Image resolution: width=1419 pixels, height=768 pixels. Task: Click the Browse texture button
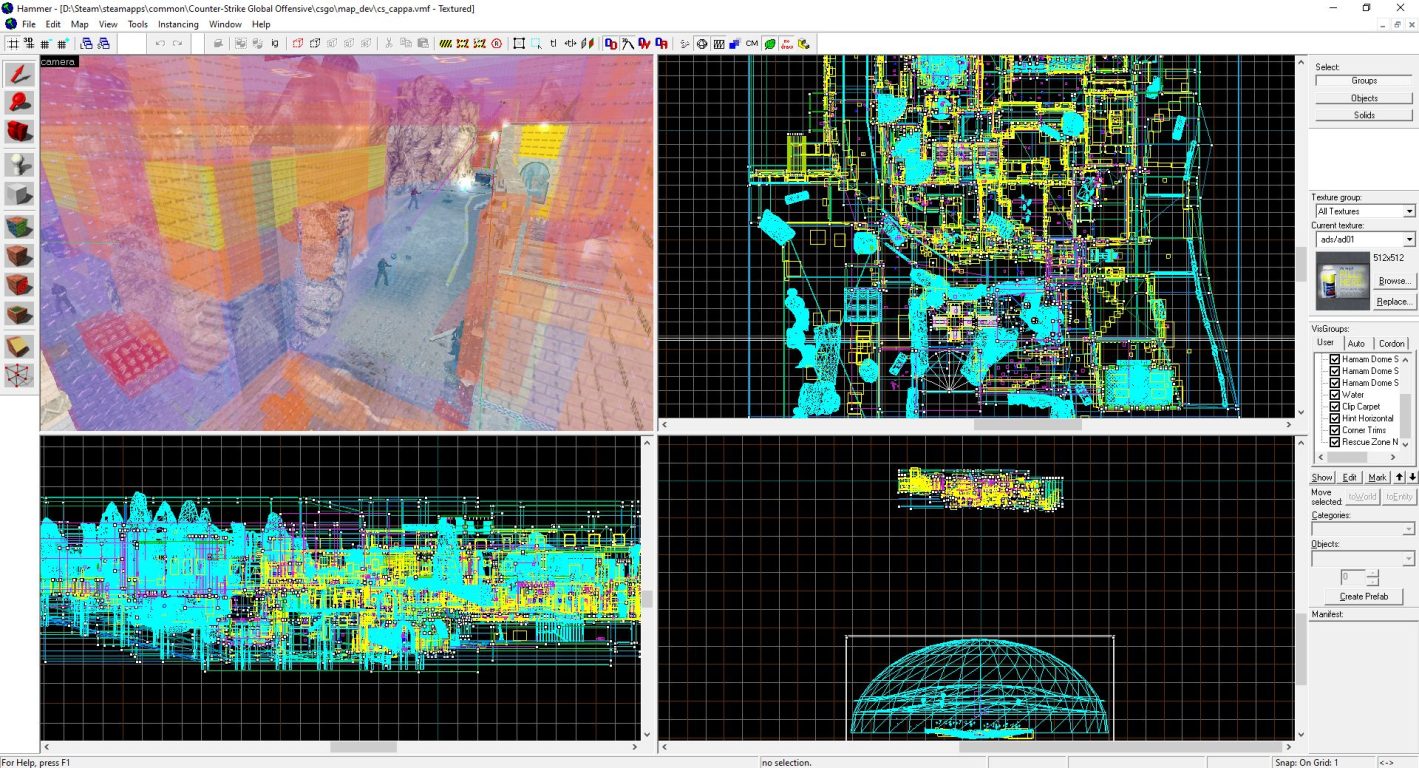[1394, 281]
